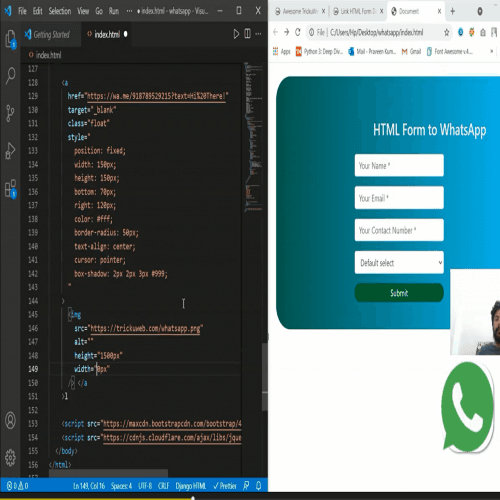Show more bookmarks chevron
This screenshot has width=500, height=500.
[x=491, y=51]
